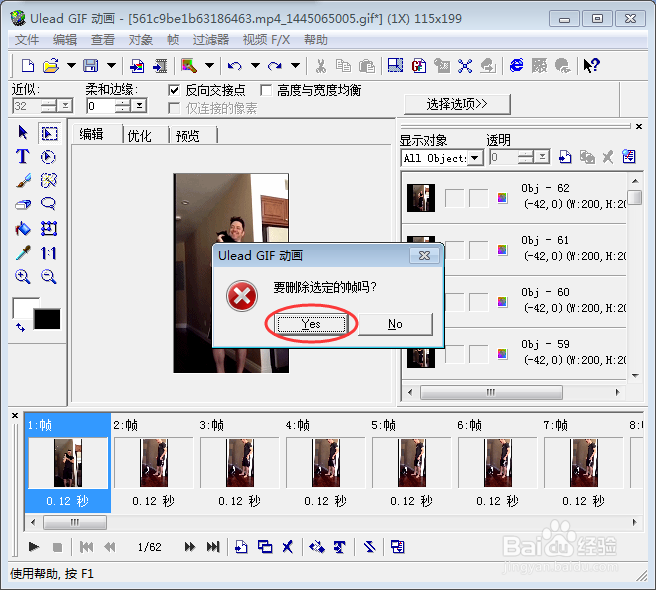Toggle second box of Obj - 59
Screen dimensions: 656x590
[479, 354]
